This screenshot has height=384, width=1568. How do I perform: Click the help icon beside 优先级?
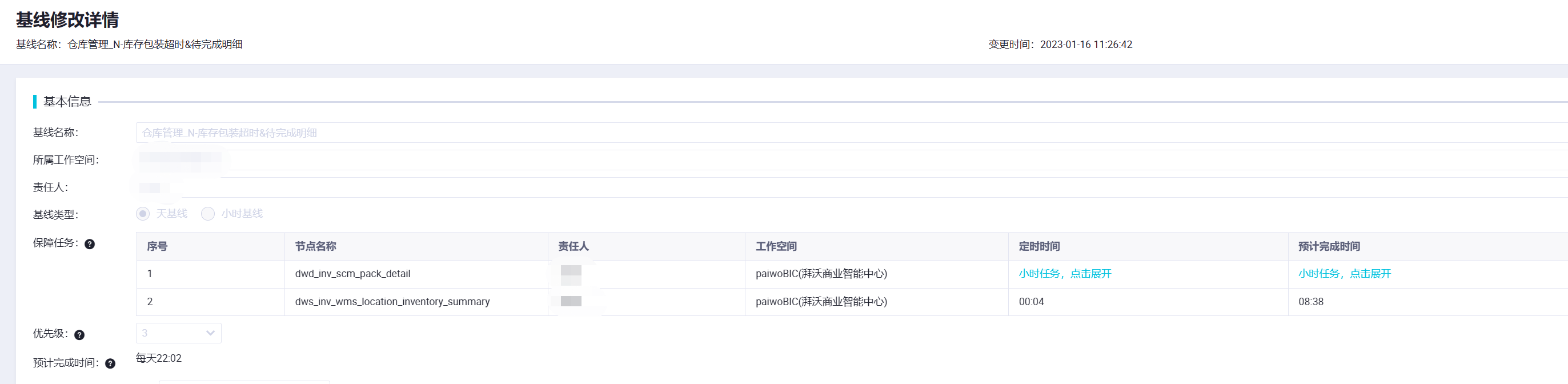point(79,335)
